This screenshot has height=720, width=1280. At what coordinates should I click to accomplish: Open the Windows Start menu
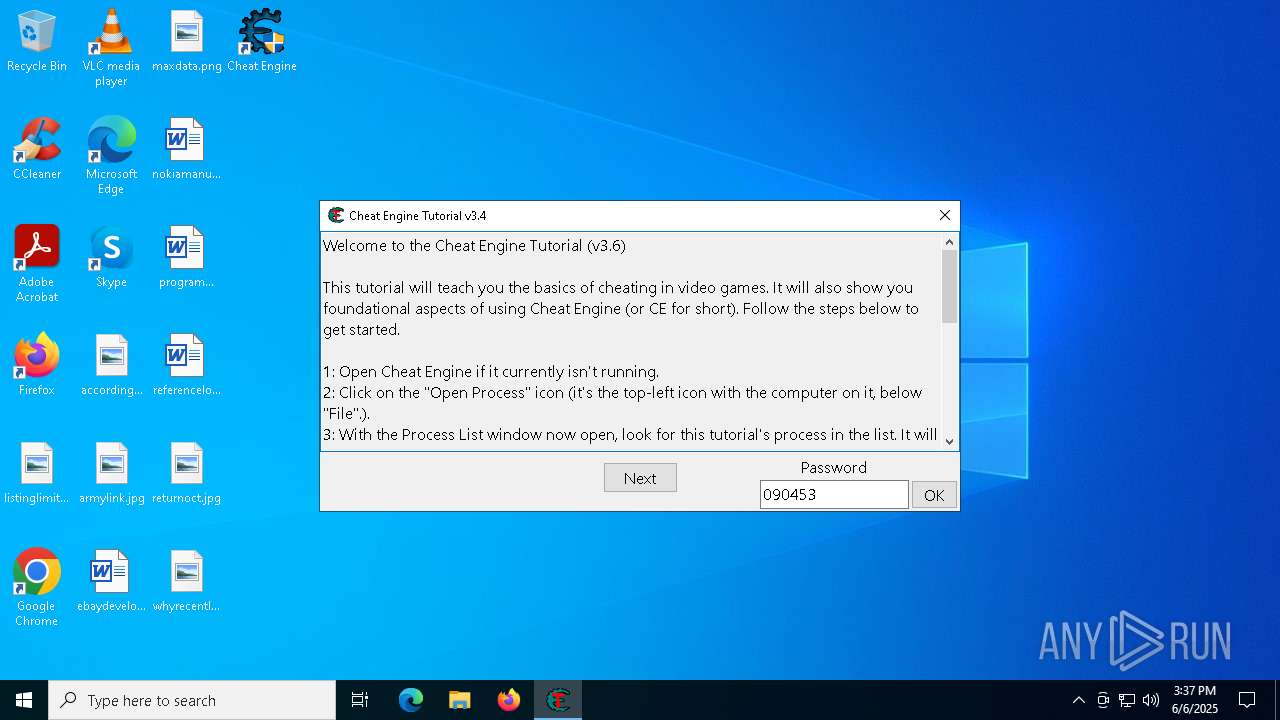pos(24,700)
